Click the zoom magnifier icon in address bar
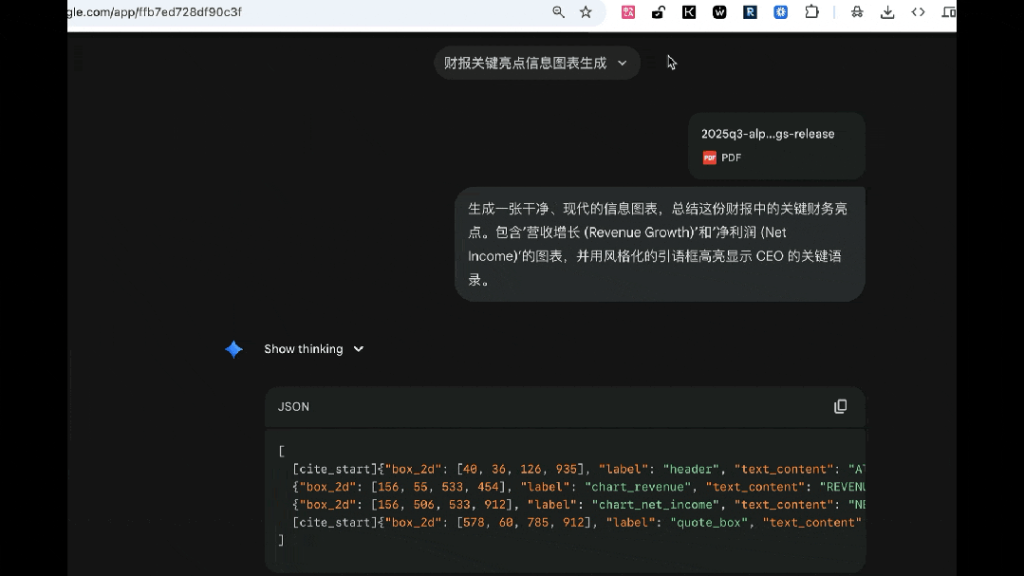The height and width of the screenshot is (576, 1024). point(559,12)
